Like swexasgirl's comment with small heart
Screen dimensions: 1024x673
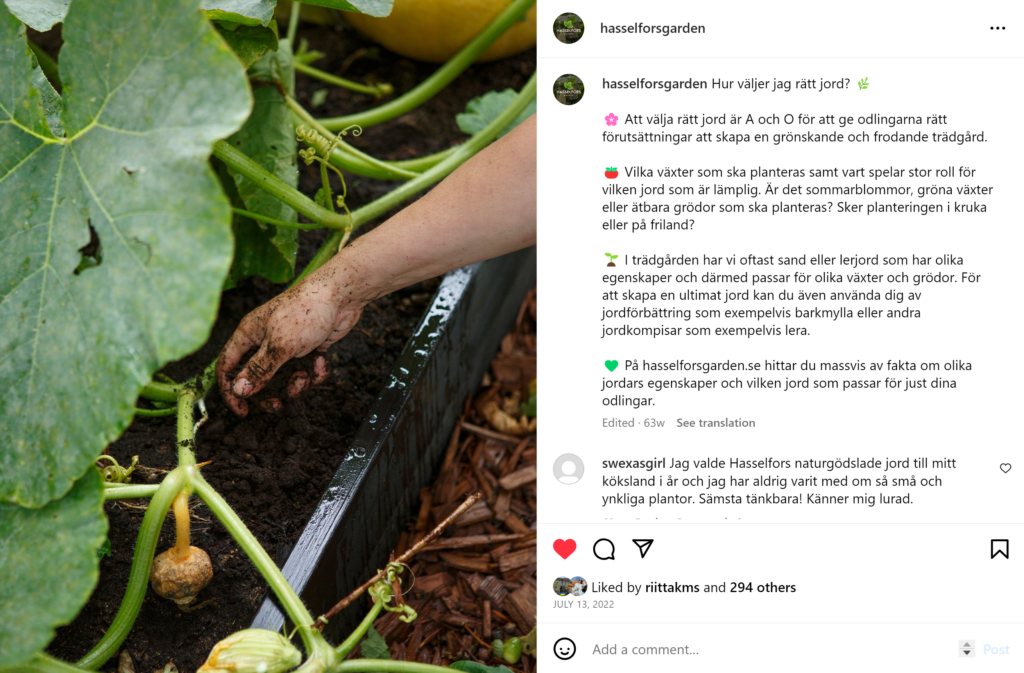tap(1005, 468)
